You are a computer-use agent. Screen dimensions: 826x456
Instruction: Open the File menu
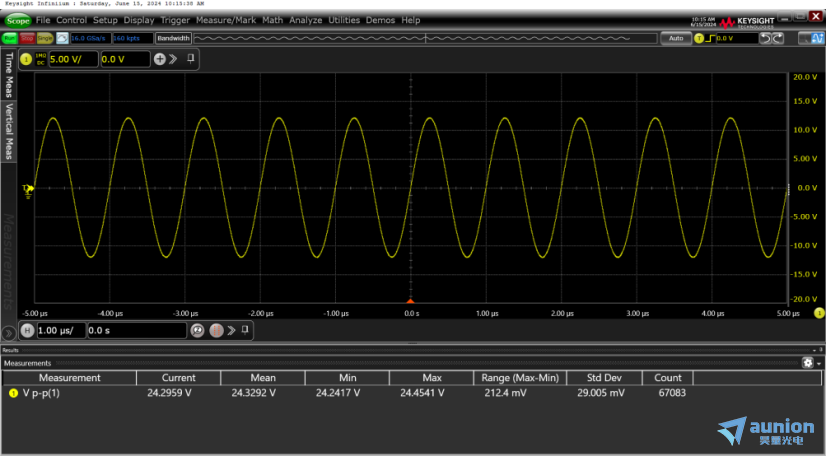[x=43, y=20]
